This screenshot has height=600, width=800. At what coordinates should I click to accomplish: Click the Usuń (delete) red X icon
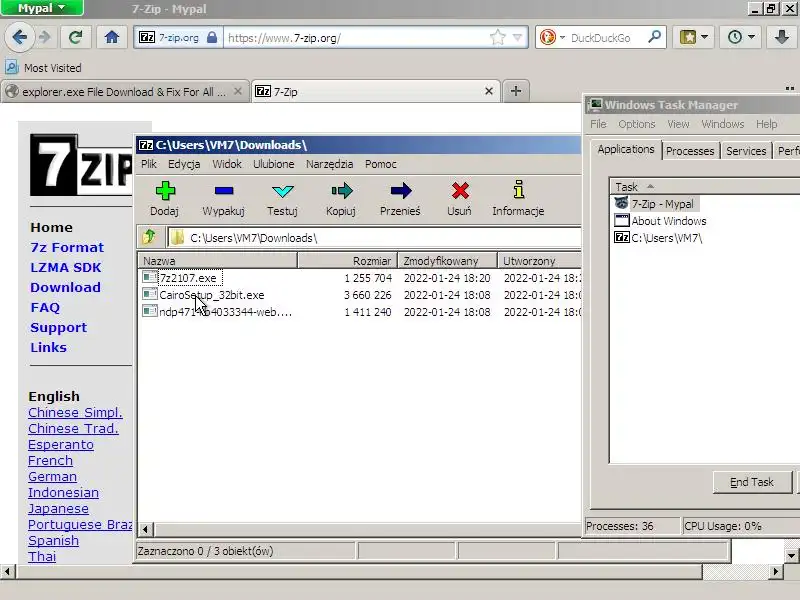[x=460, y=191]
